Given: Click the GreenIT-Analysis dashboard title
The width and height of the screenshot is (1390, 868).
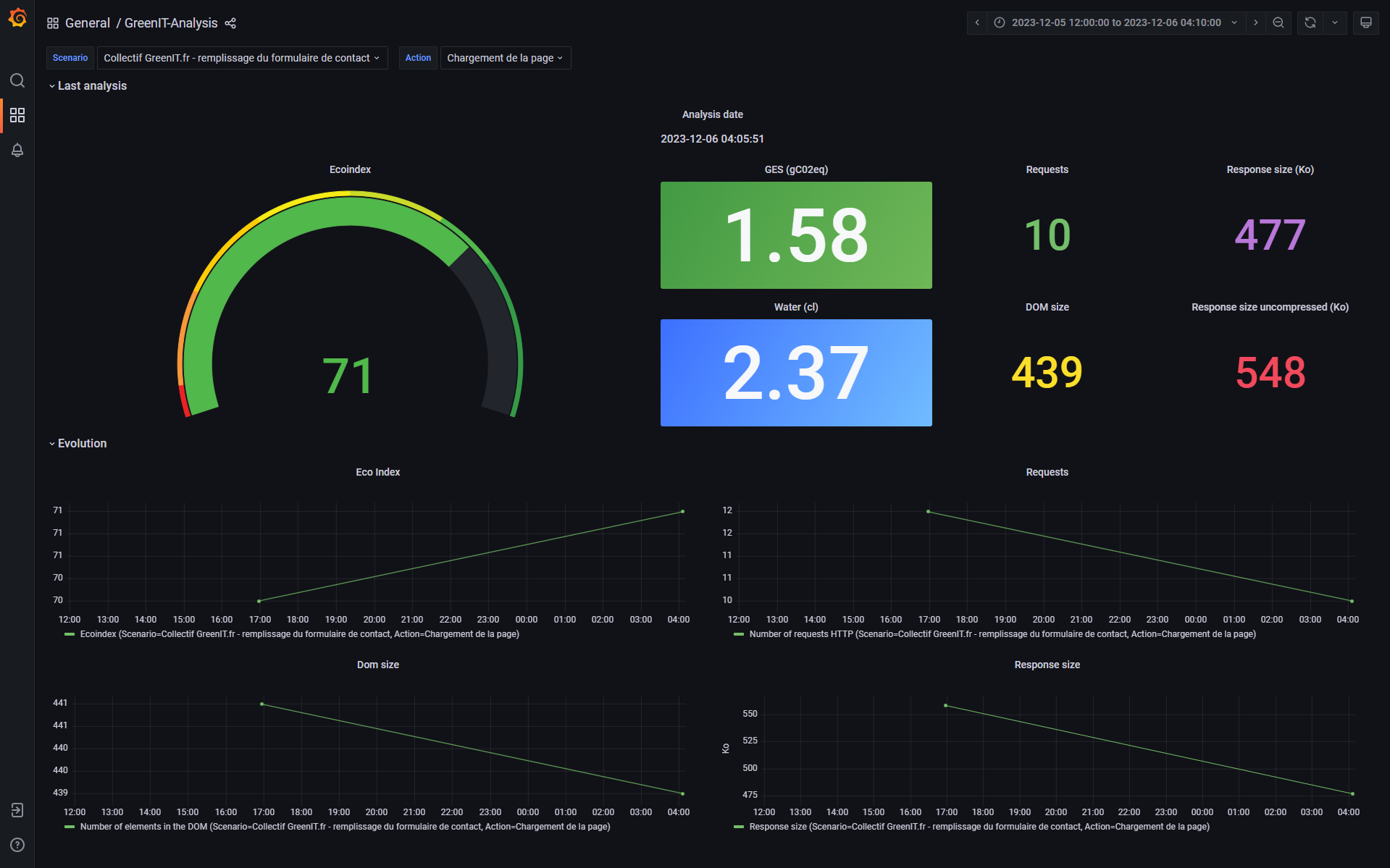Looking at the screenshot, I should pyautogui.click(x=171, y=23).
